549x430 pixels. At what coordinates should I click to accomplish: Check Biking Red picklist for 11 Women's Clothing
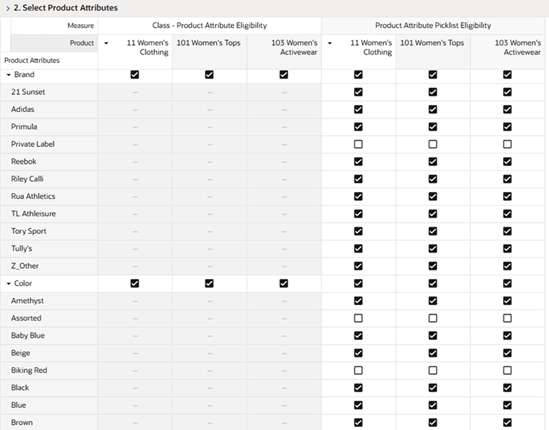358,370
